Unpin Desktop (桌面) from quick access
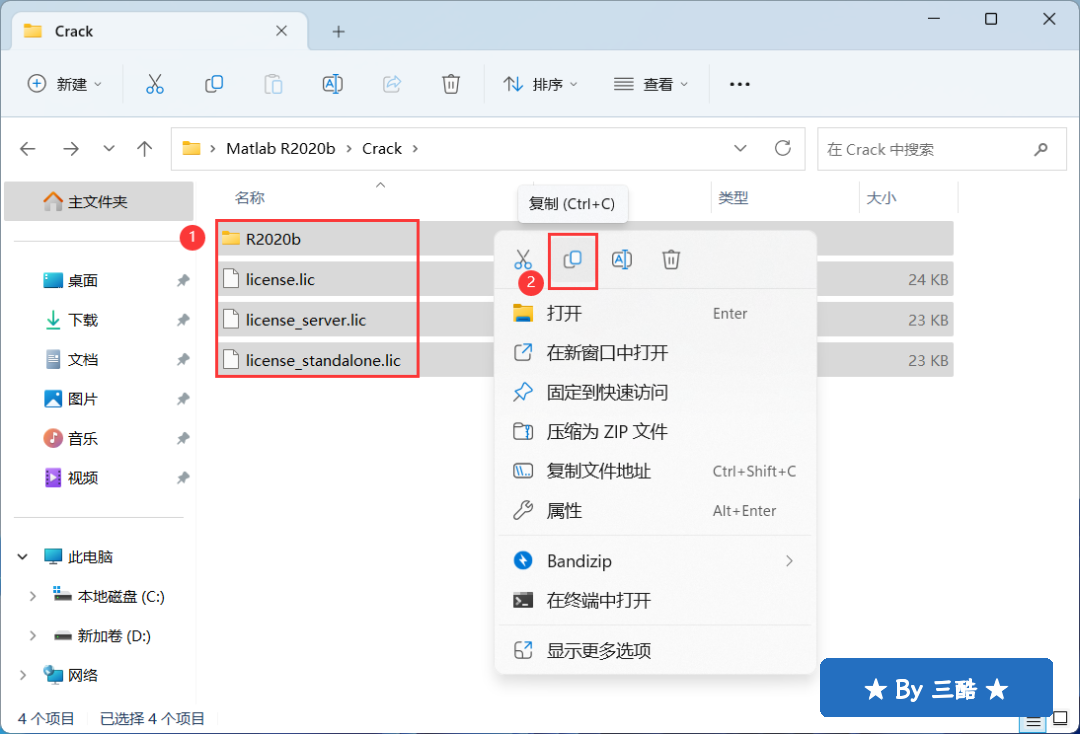Viewport: 1080px width, 734px height. tap(183, 280)
